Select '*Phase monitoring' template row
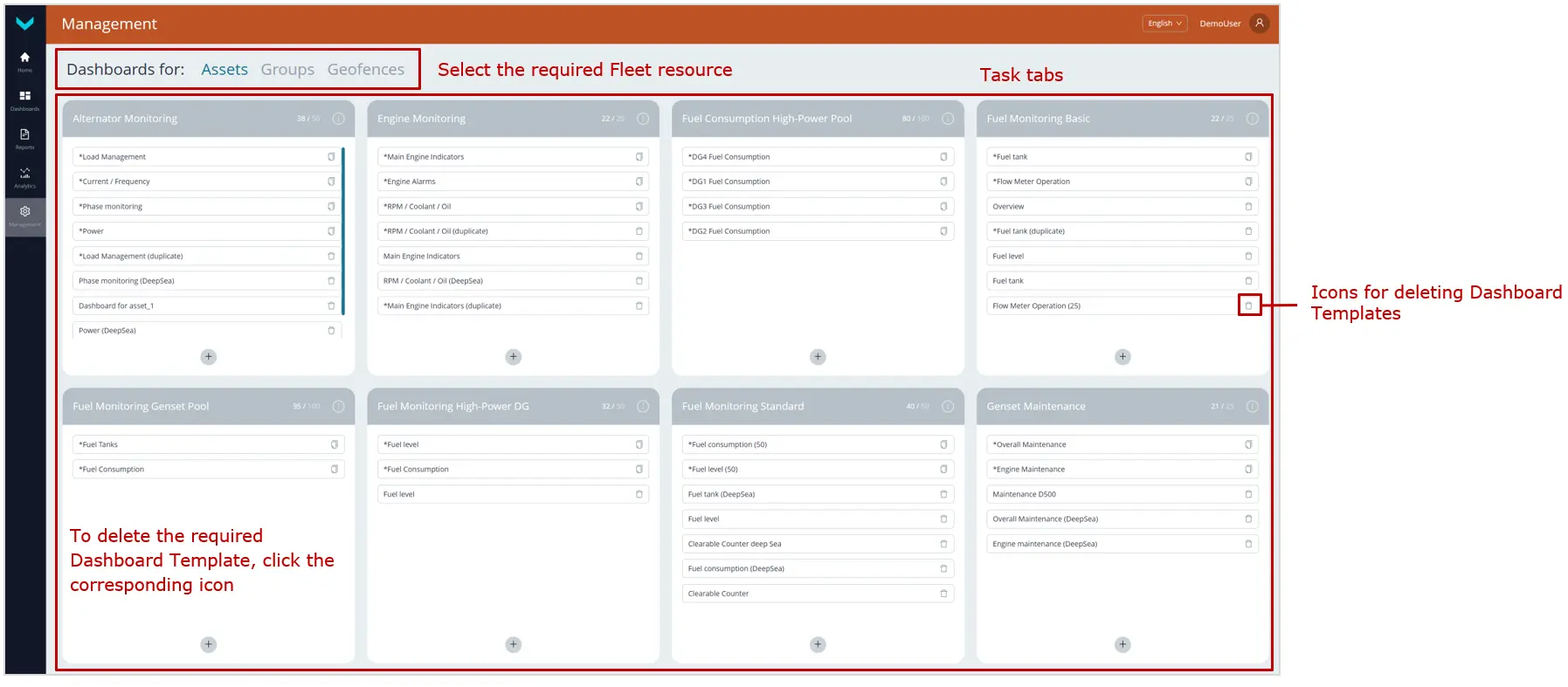The width and height of the screenshot is (1568, 687). point(206,207)
